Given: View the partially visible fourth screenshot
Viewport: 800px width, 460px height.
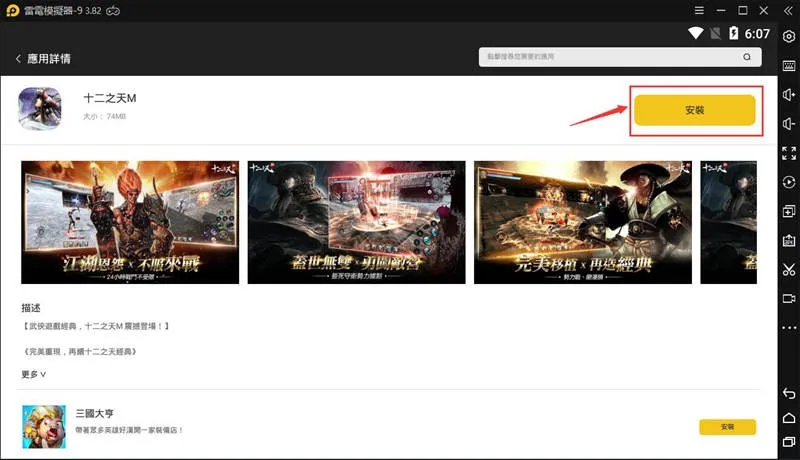Looking at the screenshot, I should pos(729,222).
